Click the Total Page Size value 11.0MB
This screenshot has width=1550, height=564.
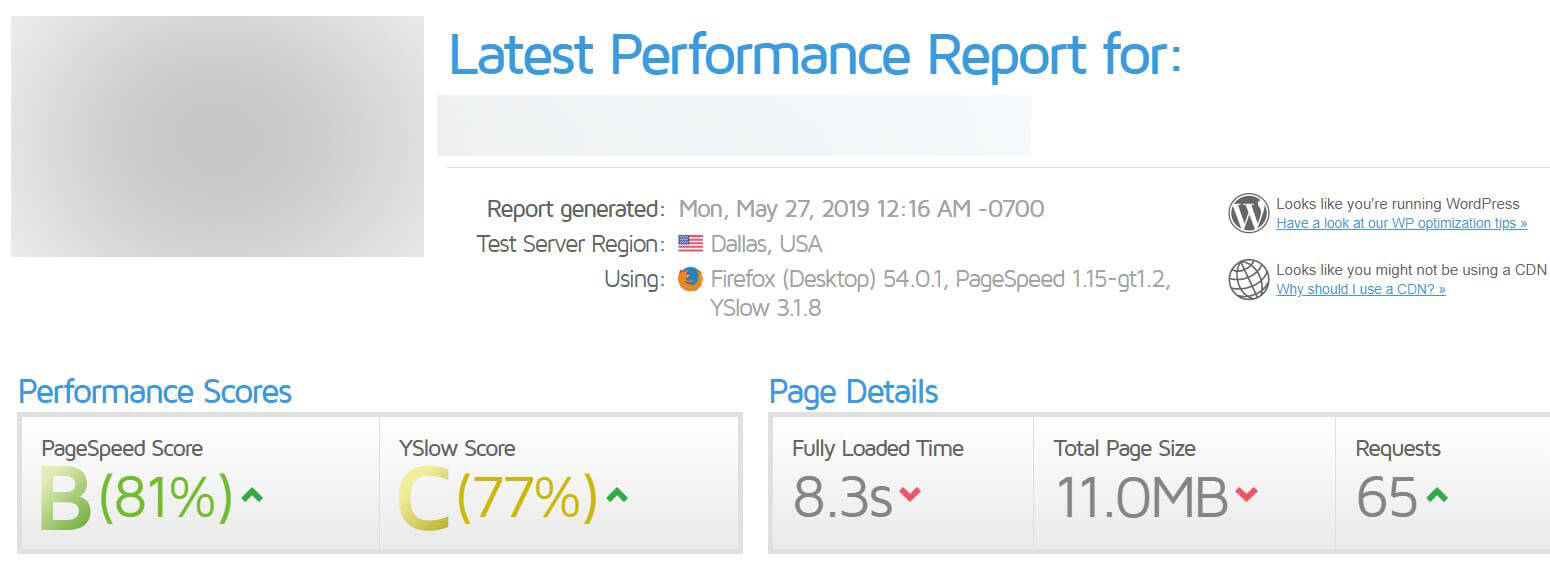[x=1141, y=497]
